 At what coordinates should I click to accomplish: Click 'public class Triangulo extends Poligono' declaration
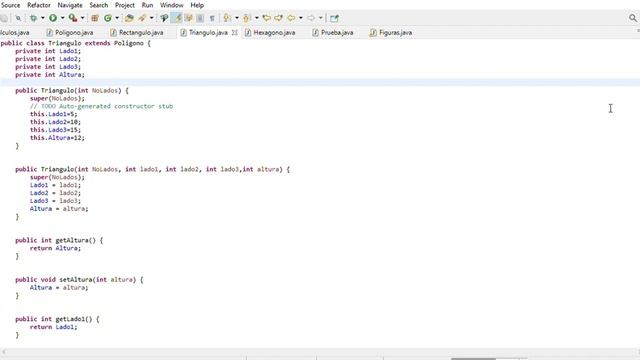[x=76, y=43]
